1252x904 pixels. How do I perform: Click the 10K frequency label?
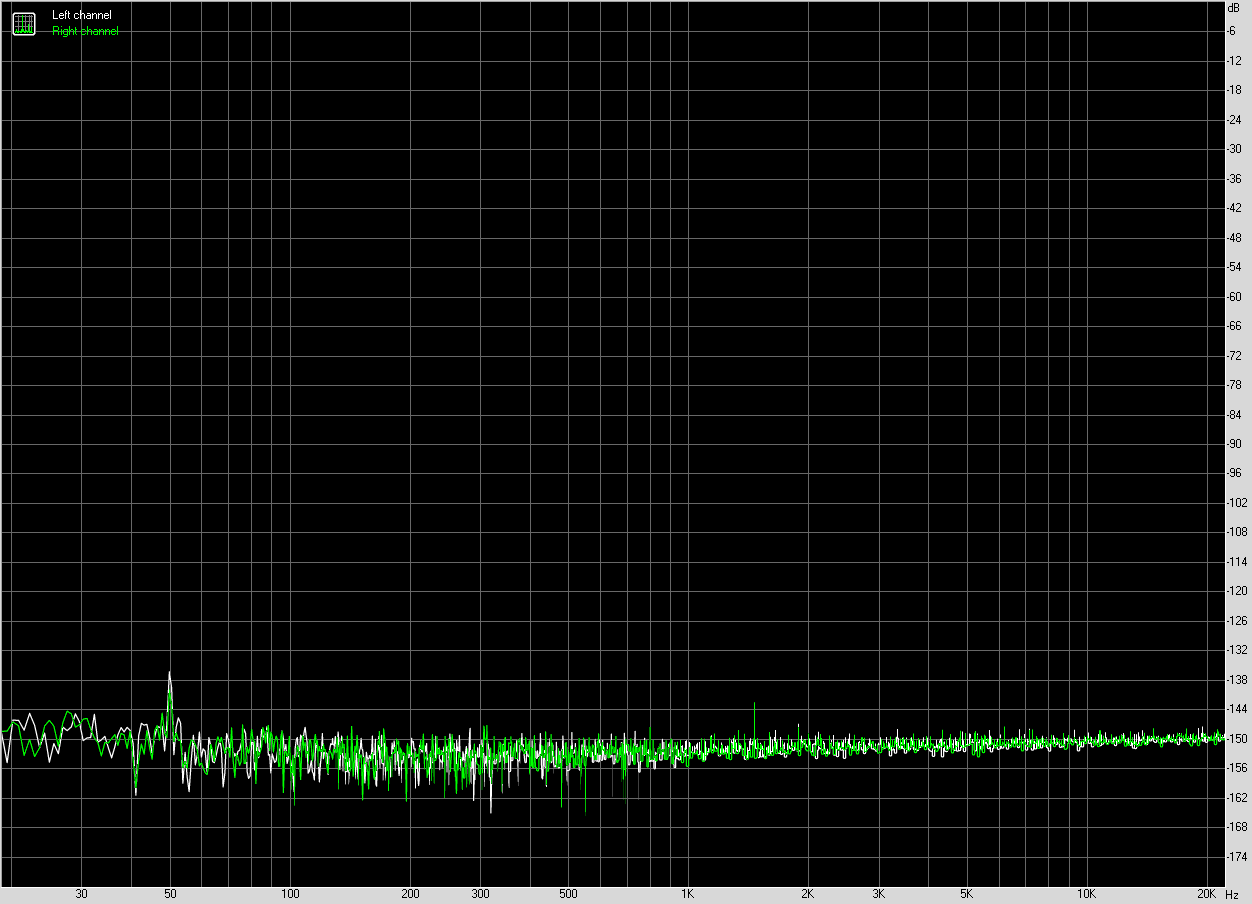point(1086,893)
